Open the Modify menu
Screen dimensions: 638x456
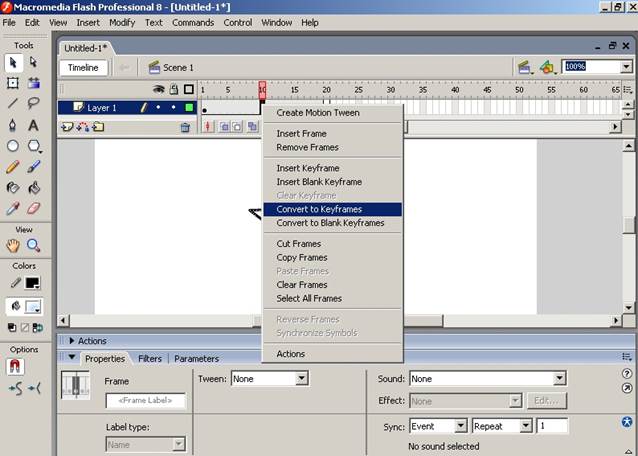point(122,23)
